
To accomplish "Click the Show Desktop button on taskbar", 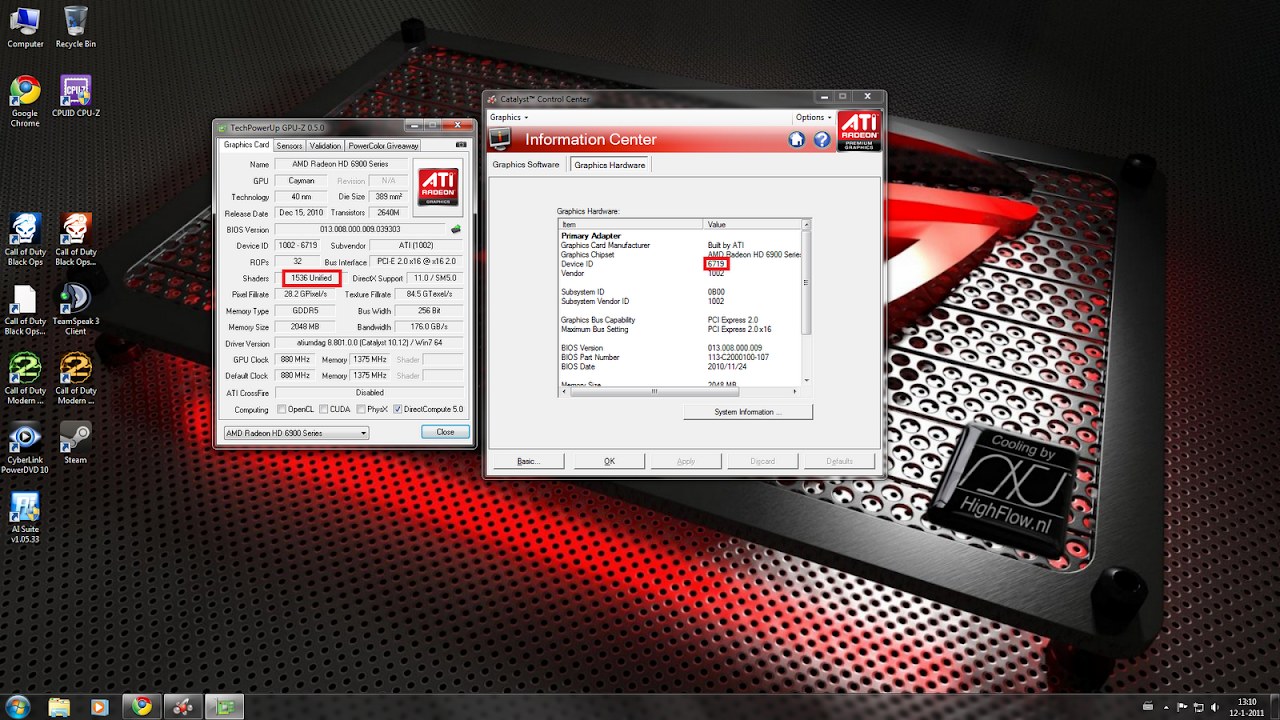I will 1273,707.
